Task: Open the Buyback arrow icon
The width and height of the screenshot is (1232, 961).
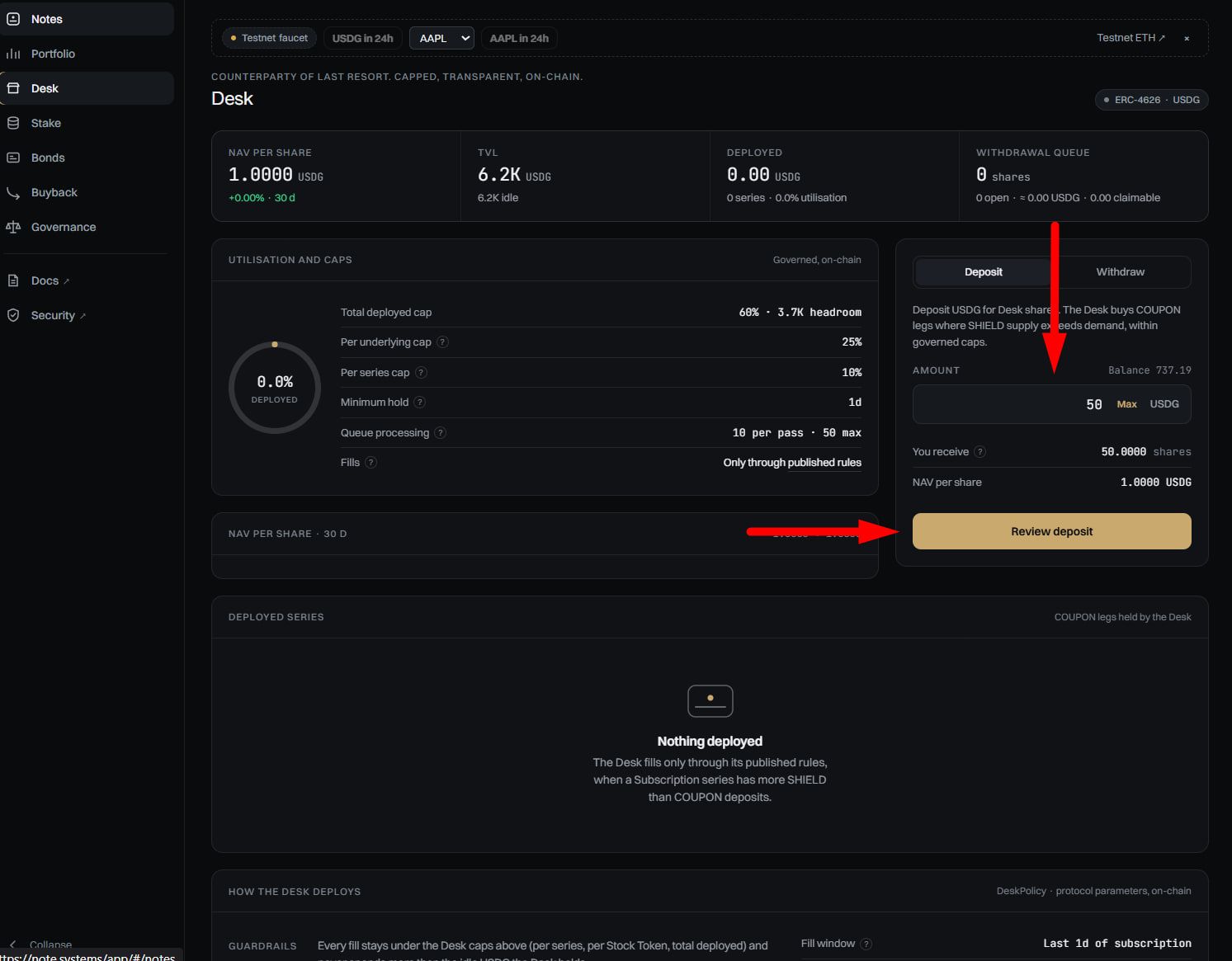Action: [13, 192]
